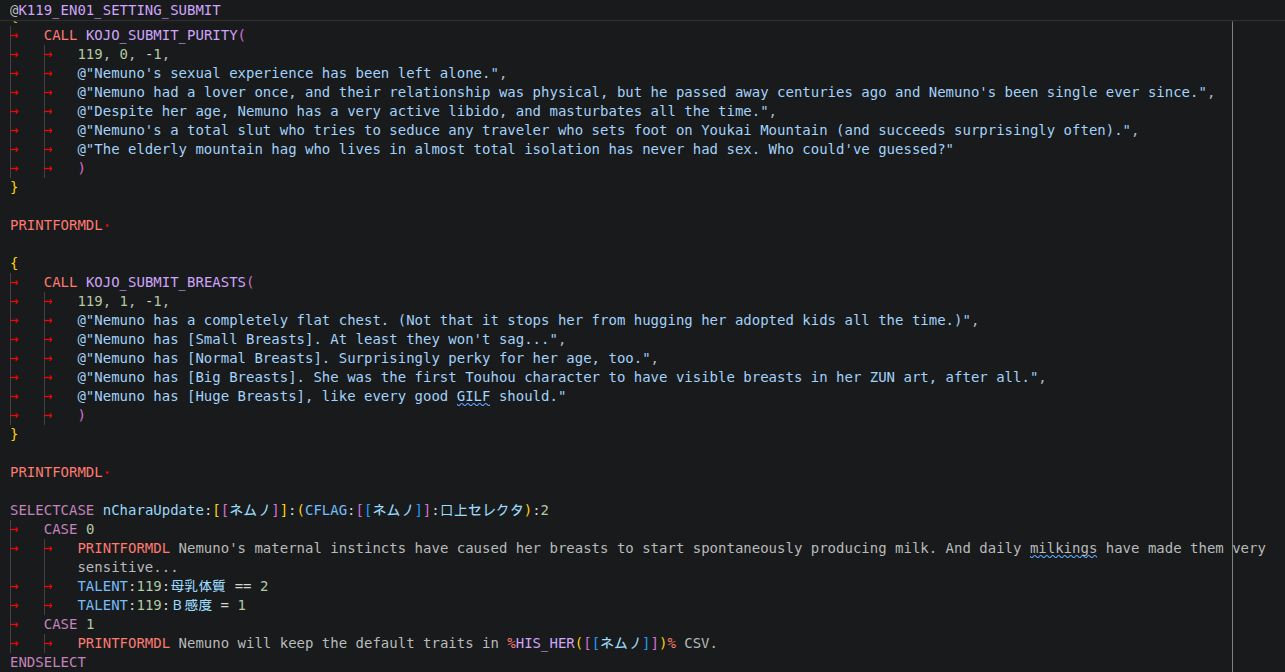Viewport: 1285px width, 672px height.
Task: Click the KOJO_SUBMIT_BREASTS function name
Action: click(165, 282)
